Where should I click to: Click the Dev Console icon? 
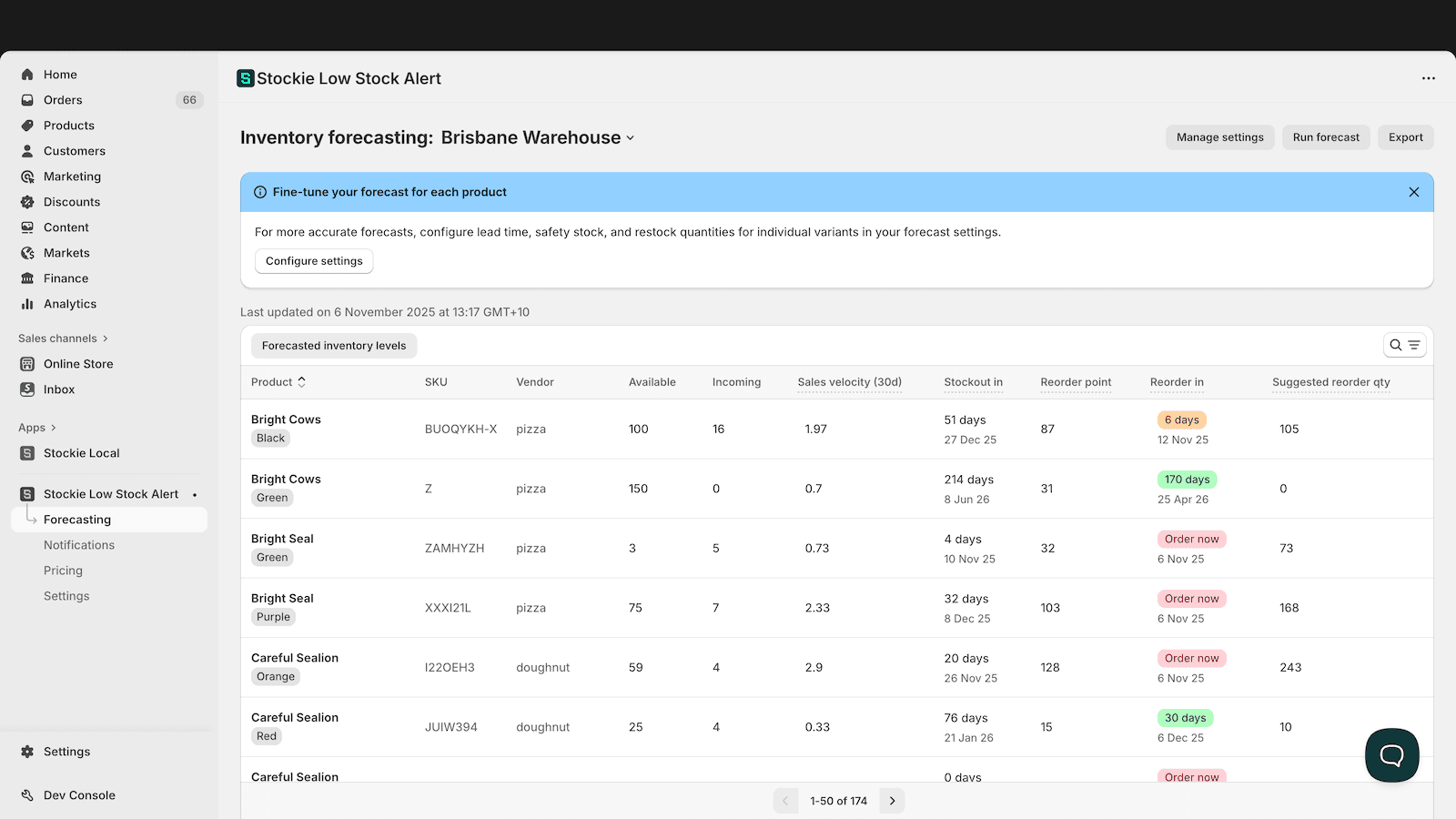pyautogui.click(x=27, y=795)
